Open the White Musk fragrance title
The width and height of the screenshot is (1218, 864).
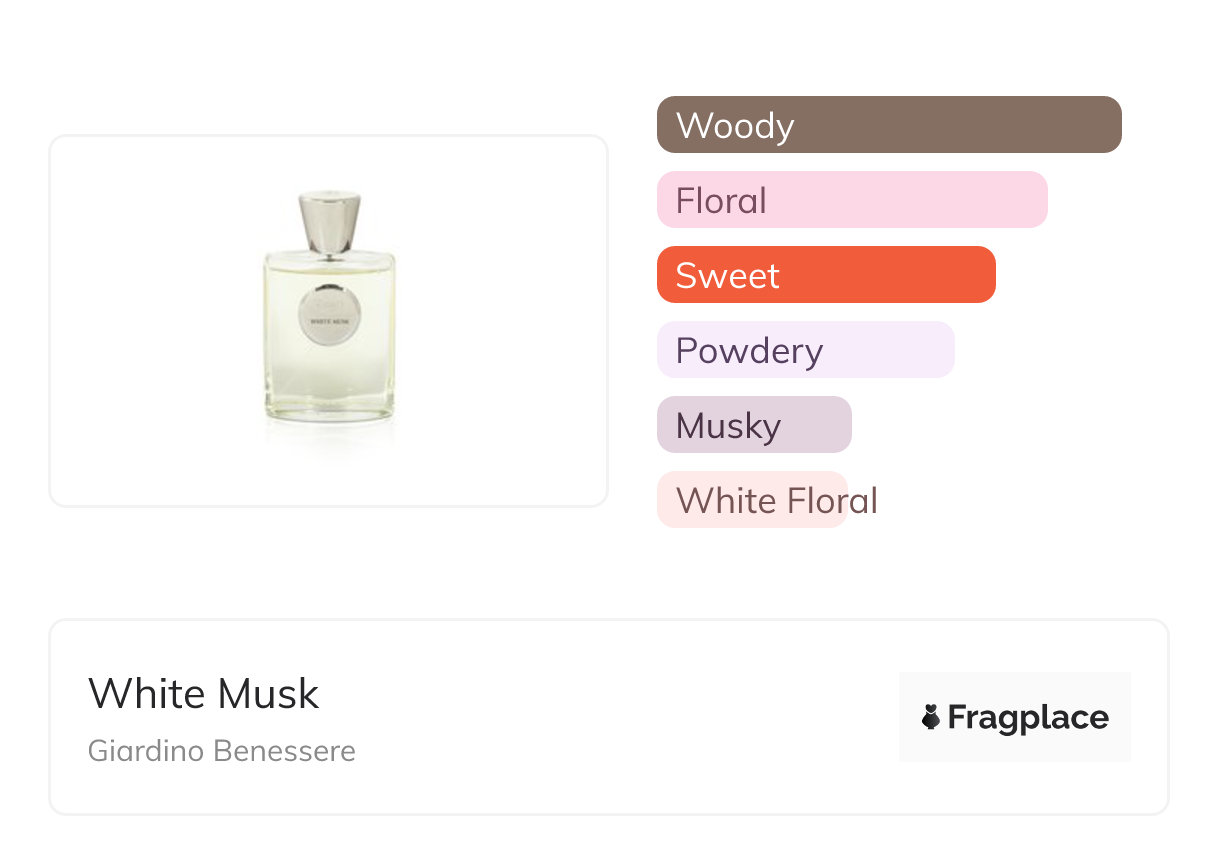204,694
